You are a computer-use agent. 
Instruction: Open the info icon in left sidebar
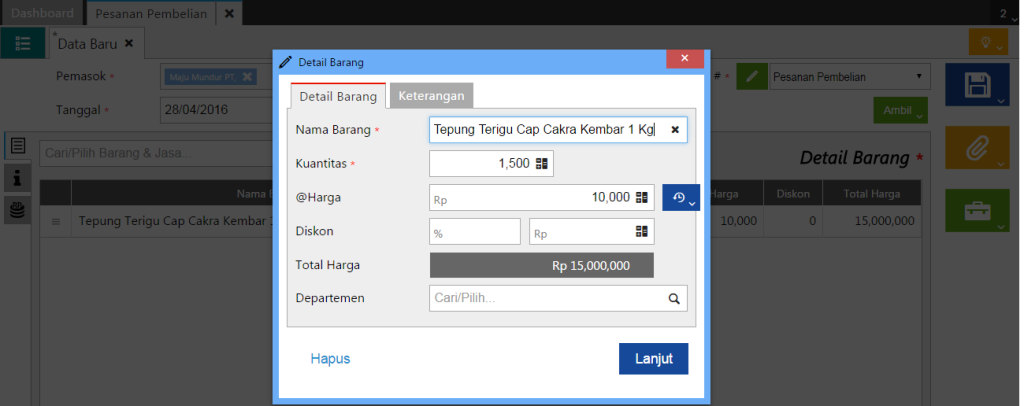coord(17,177)
